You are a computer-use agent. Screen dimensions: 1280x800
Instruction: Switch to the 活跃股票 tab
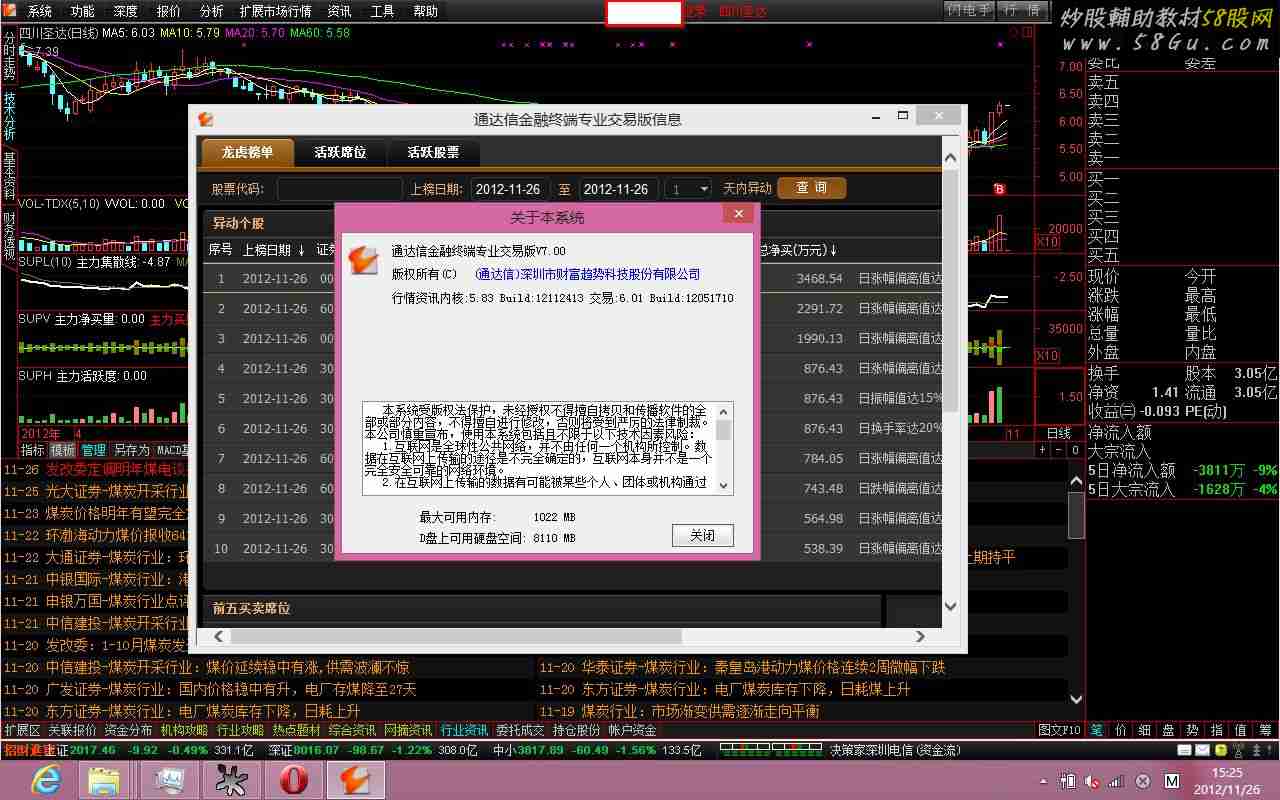click(x=433, y=152)
